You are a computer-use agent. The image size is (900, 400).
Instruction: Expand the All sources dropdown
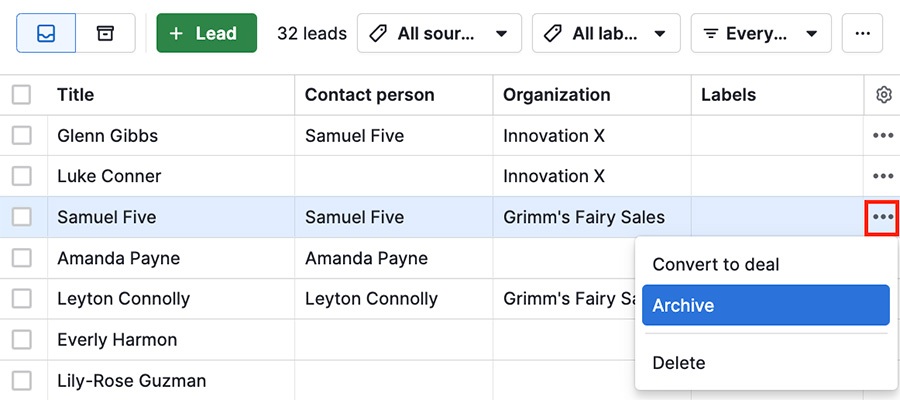439,33
